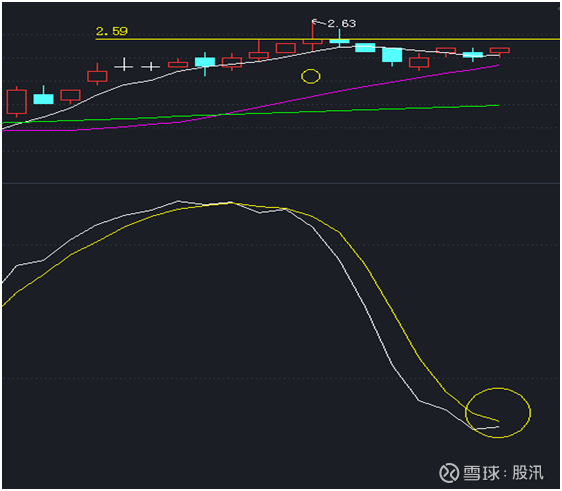This screenshot has width=562, height=491.
Task: Click the first white doji cross candle
Action: [124, 66]
